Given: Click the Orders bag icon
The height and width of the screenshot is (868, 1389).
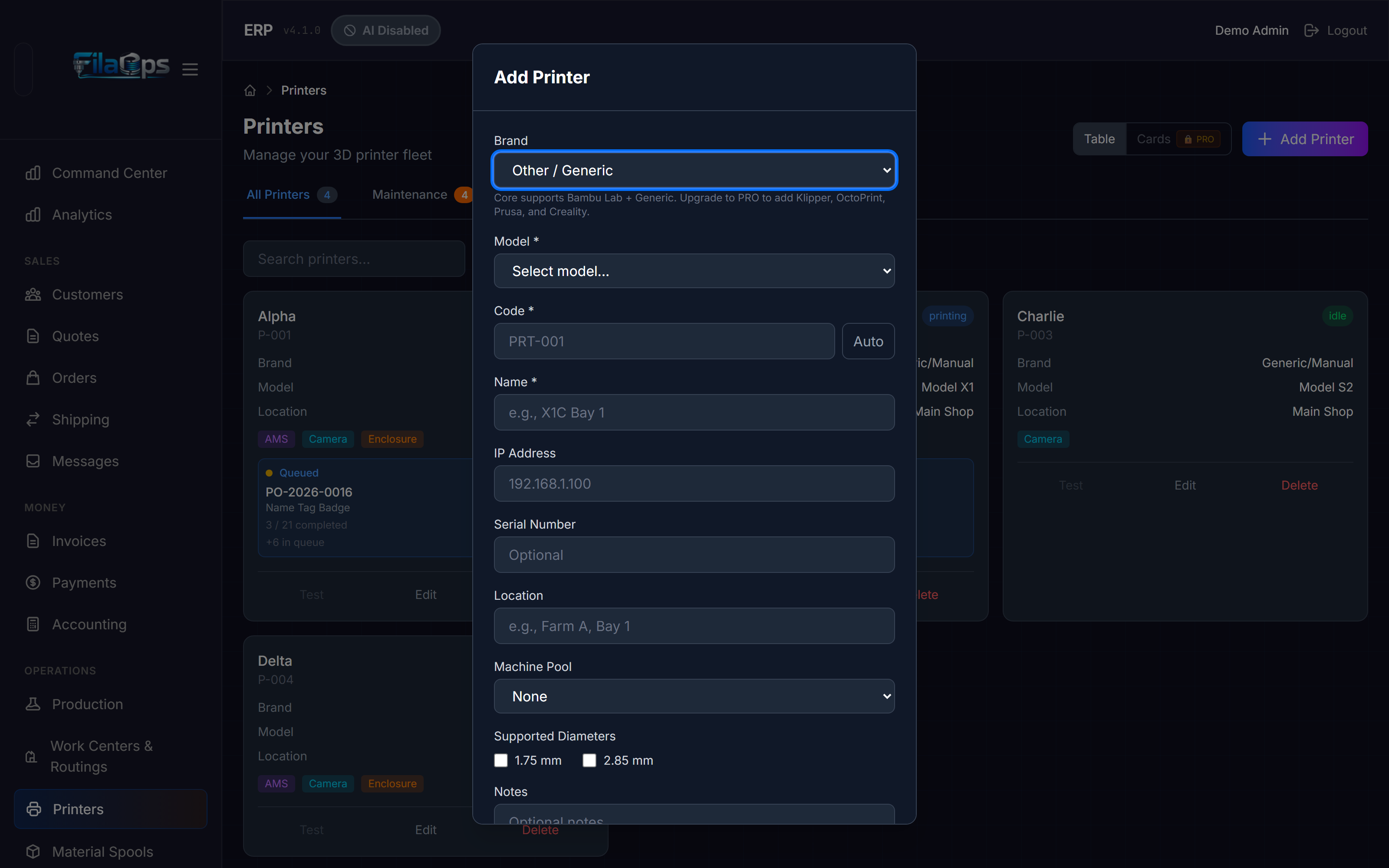Looking at the screenshot, I should click(x=33, y=378).
